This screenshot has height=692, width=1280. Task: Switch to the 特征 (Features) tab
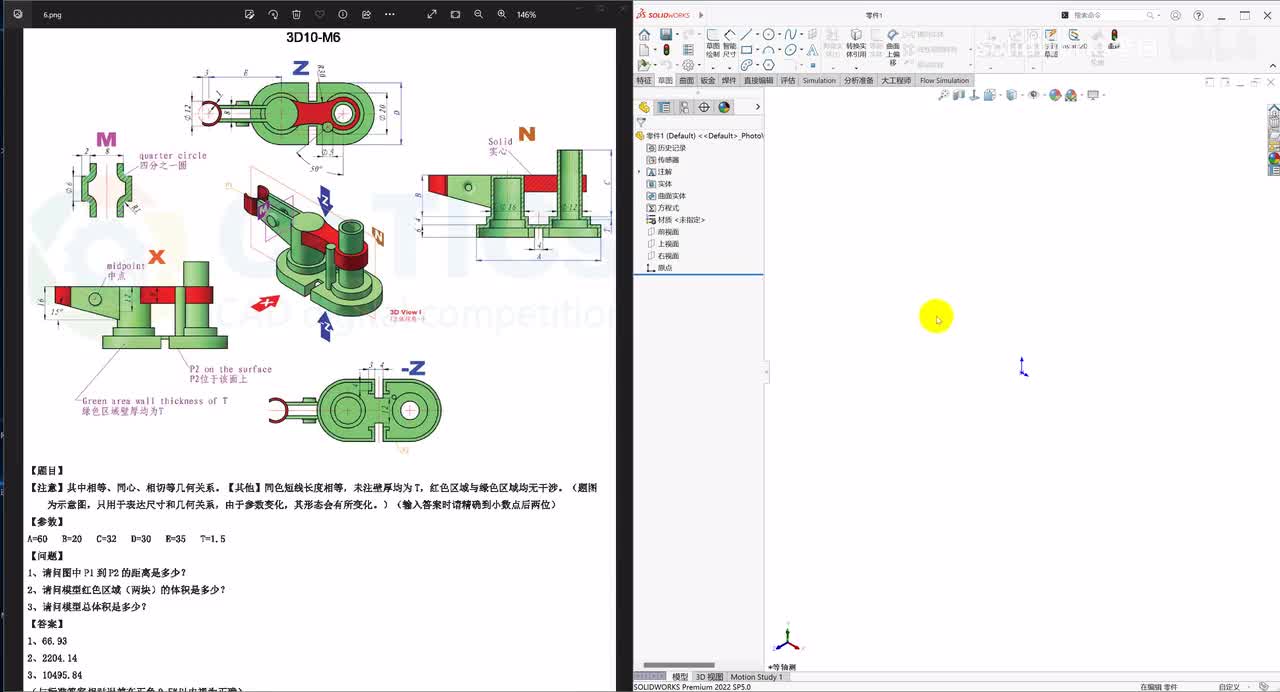pos(644,80)
